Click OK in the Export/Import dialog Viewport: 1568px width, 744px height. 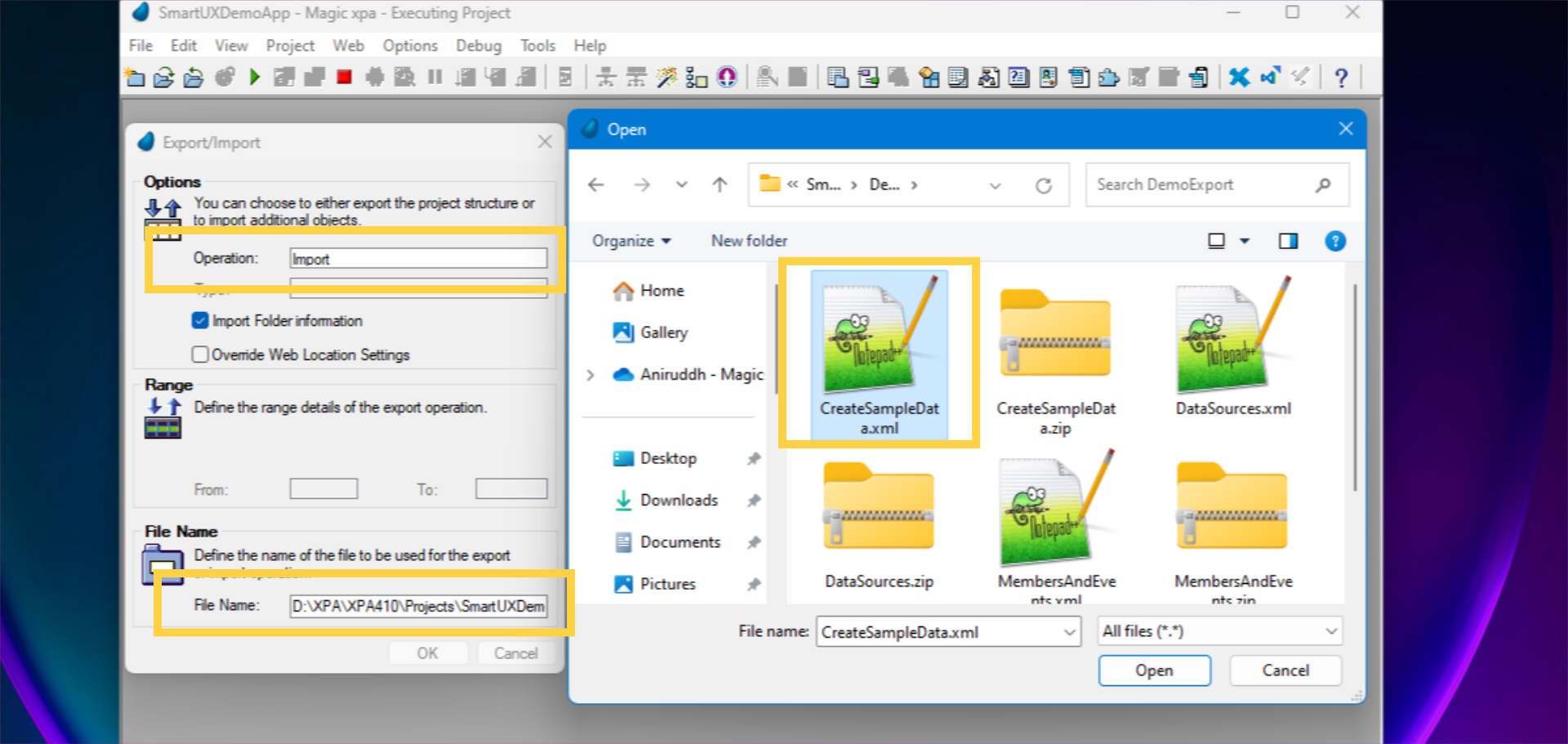coord(428,653)
